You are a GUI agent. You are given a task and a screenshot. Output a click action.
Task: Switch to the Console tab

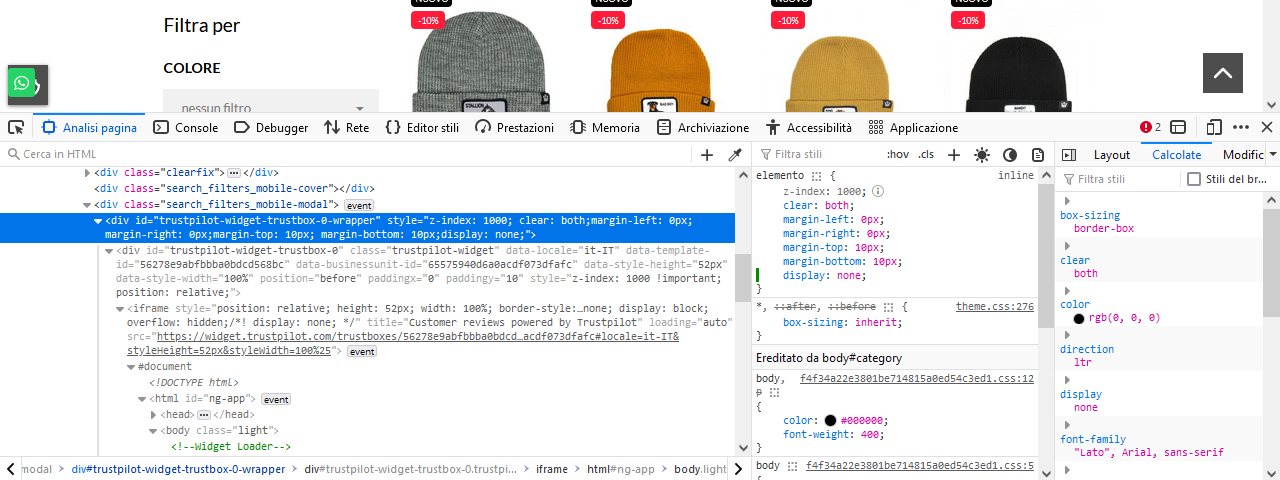click(x=186, y=127)
